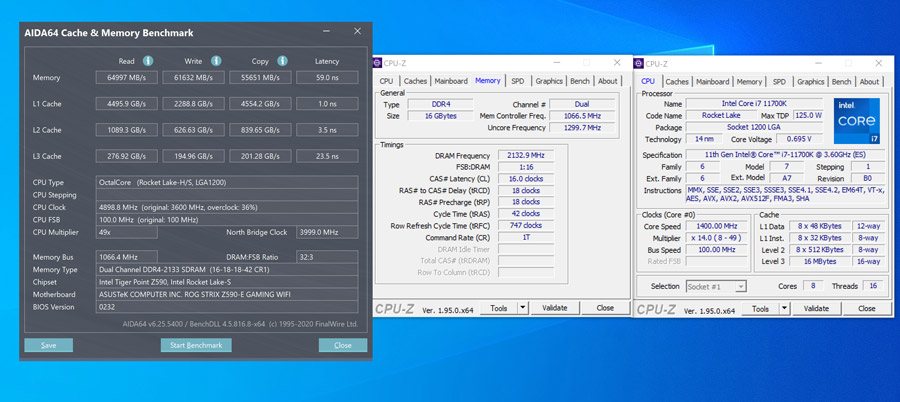Image resolution: width=900 pixels, height=402 pixels.
Task: Click Core Speed value 1400.00 MHz
Action: click(714, 226)
